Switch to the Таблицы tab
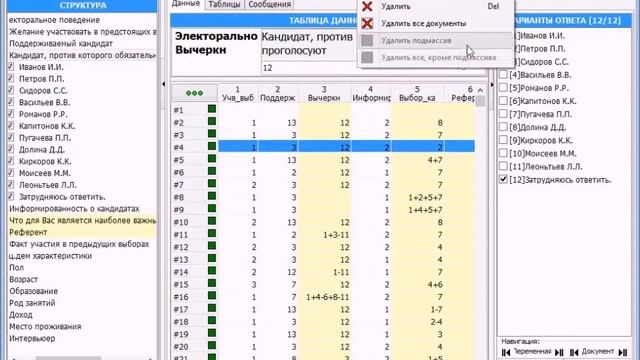Screen dimensions: 640x360 pos(224,4)
